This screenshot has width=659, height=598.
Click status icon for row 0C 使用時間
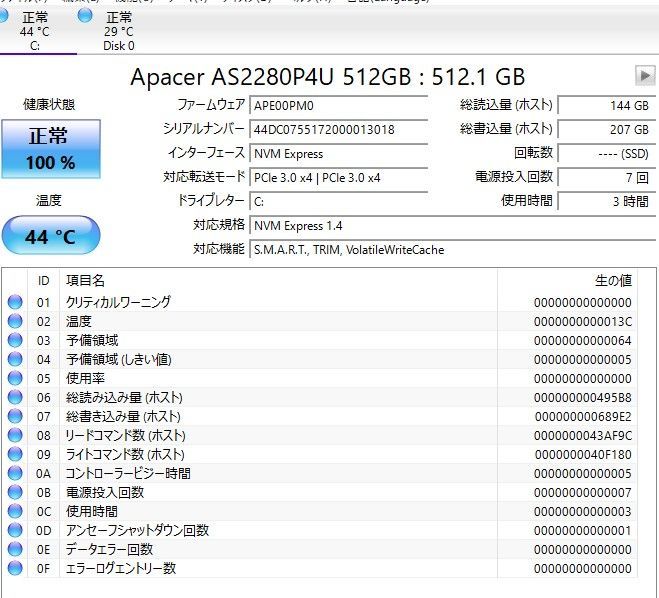(15, 511)
